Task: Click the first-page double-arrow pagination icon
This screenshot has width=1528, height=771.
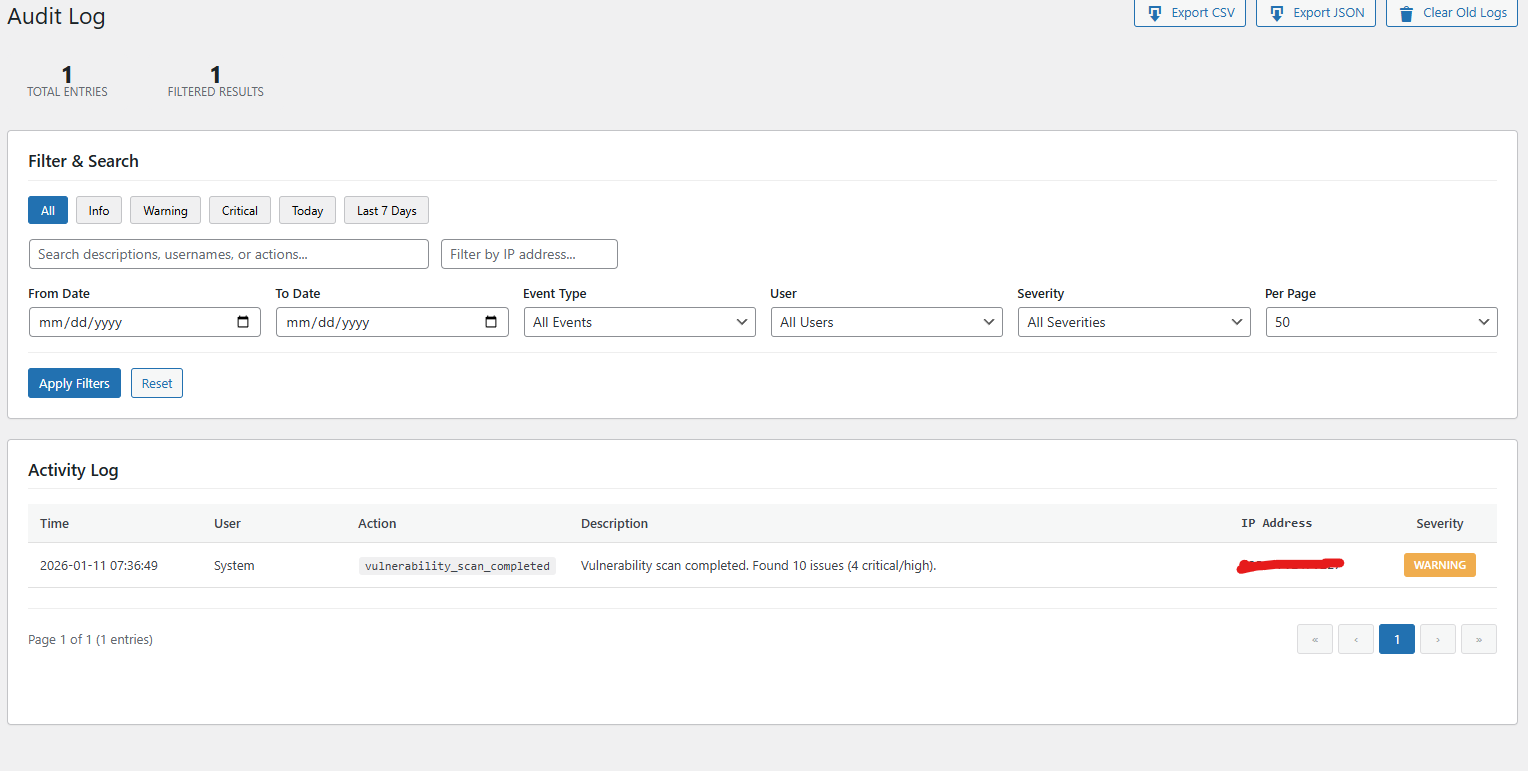Action: (1315, 639)
